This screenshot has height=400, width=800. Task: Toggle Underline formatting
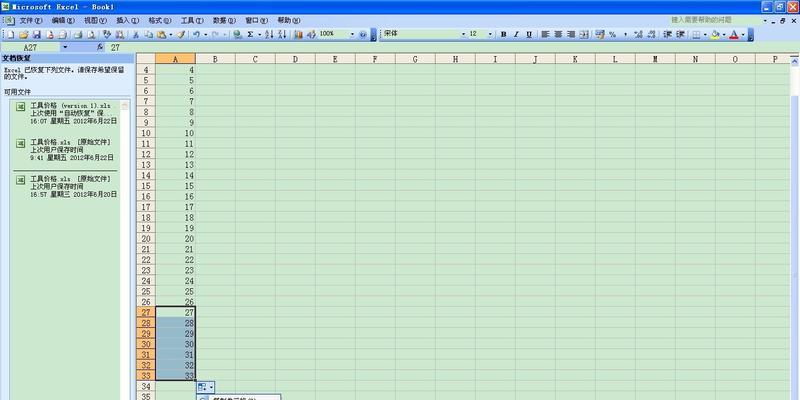point(529,34)
